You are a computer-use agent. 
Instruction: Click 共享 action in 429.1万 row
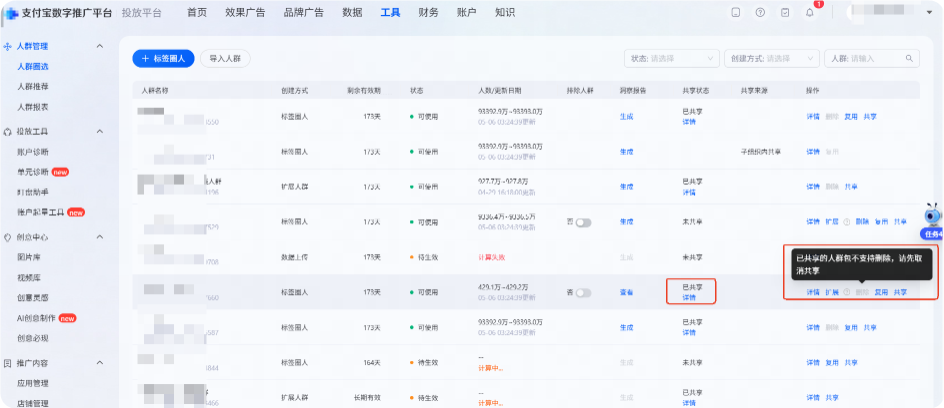(900, 292)
